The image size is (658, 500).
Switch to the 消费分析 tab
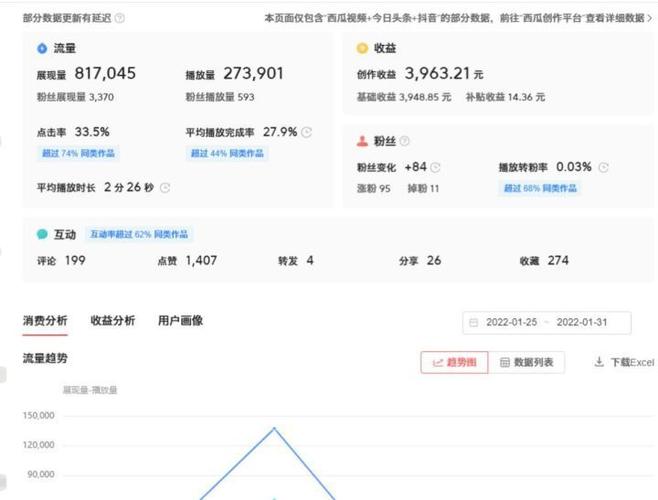[45, 321]
